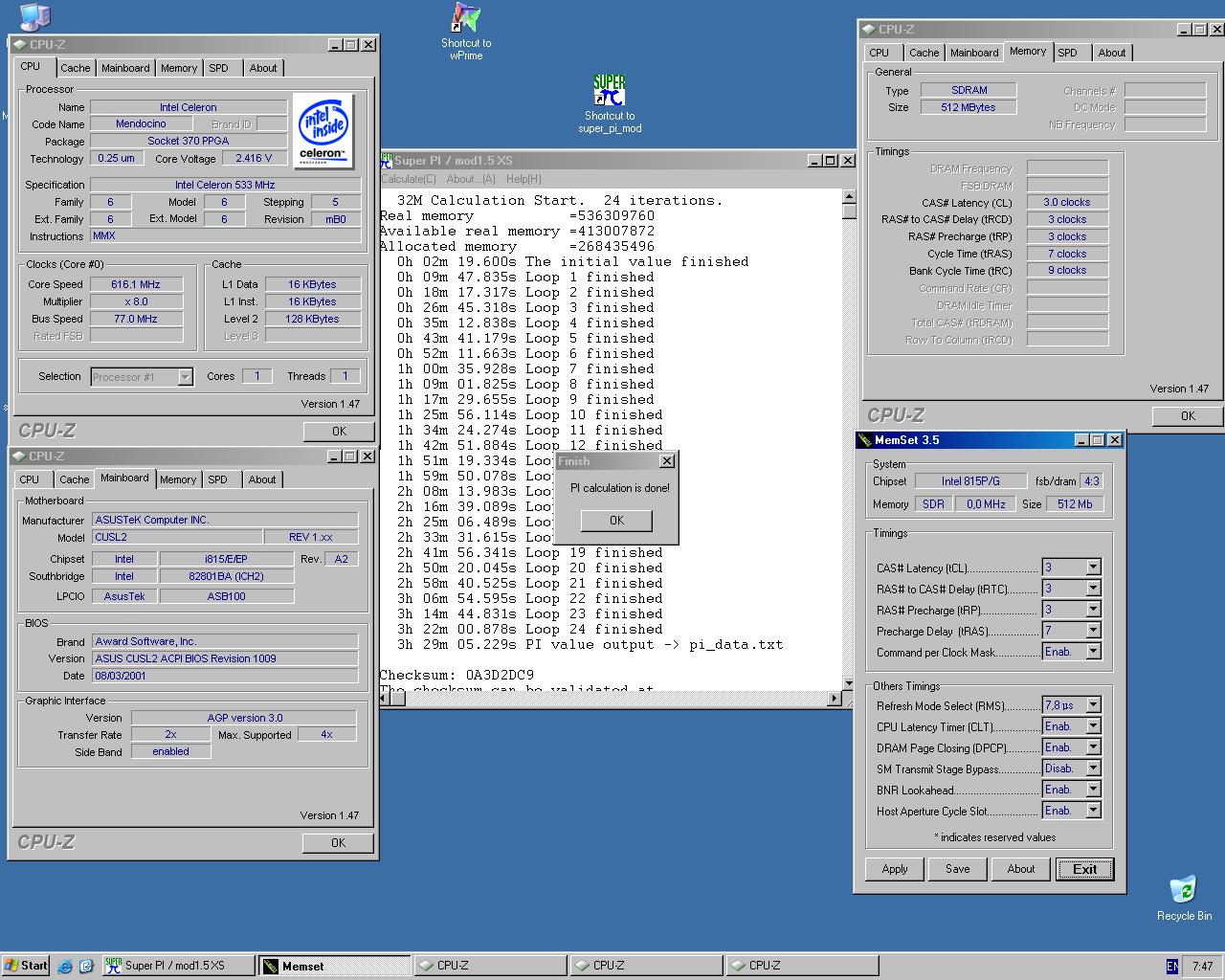1225x980 pixels.
Task: Click Exit in MemSet
Action: coord(1085,869)
